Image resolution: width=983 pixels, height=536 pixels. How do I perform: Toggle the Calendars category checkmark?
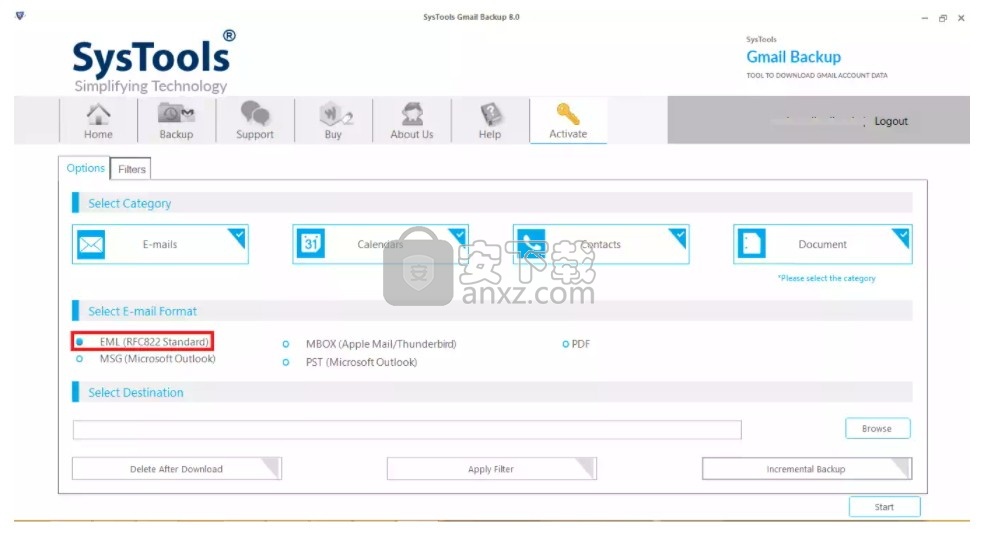pyautogui.click(x=459, y=236)
